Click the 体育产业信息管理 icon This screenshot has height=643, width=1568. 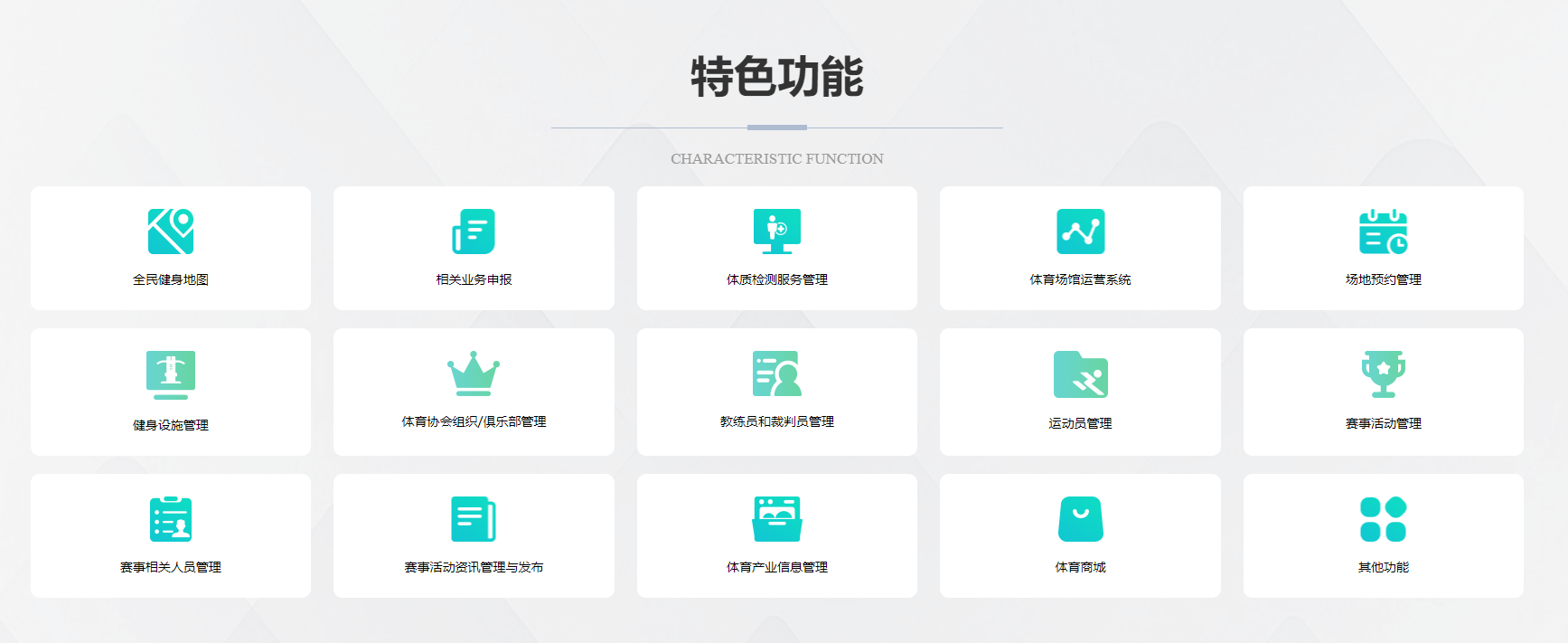pos(777,519)
